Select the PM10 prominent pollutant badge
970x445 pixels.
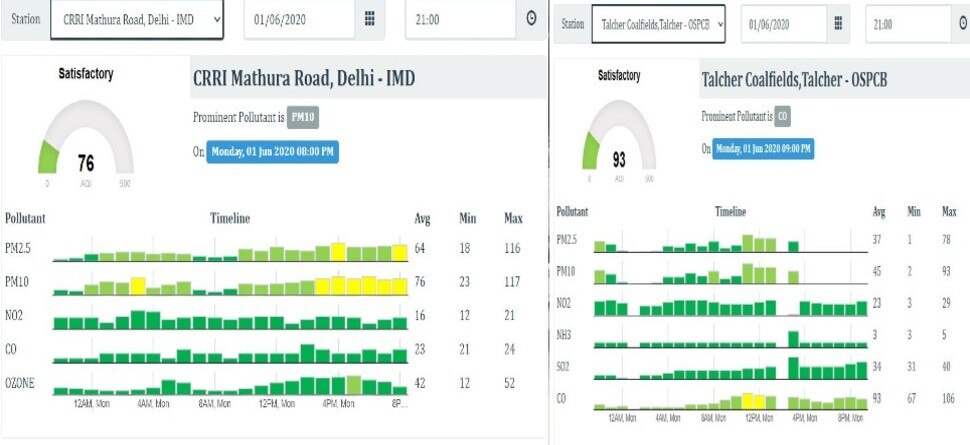(x=303, y=118)
